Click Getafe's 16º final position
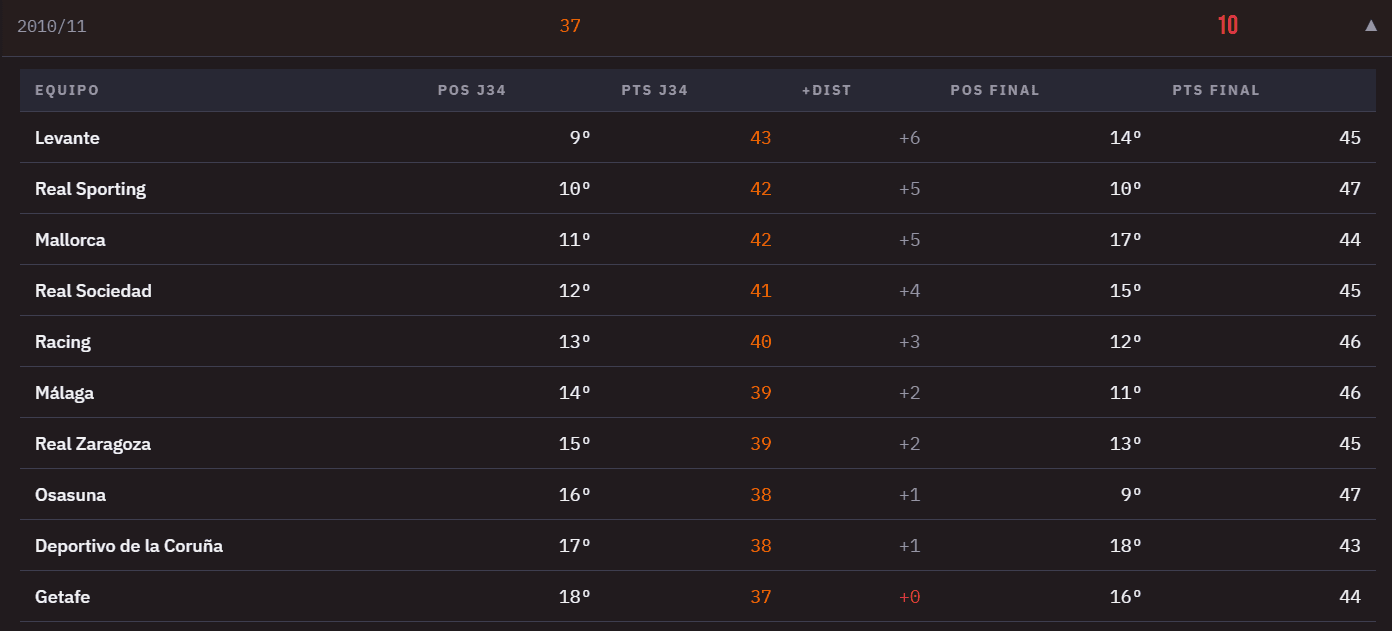The height and width of the screenshot is (631, 1392). [x=1125, y=597]
